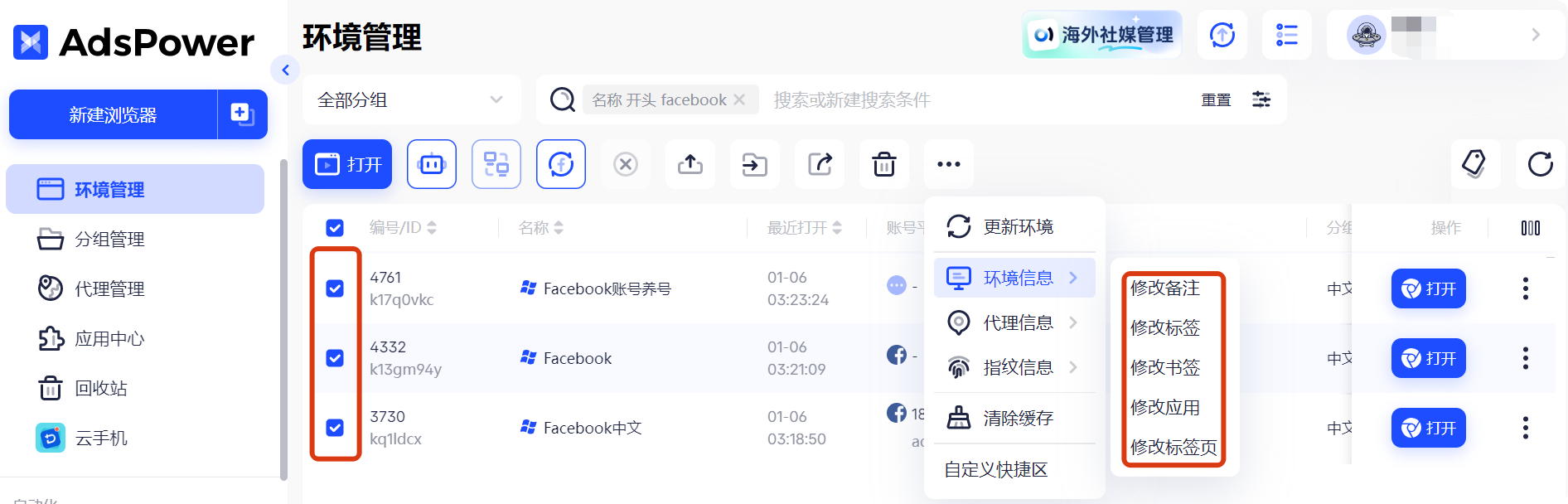Click the refresh list icon
This screenshot has width=1568, height=504.
(1540, 164)
